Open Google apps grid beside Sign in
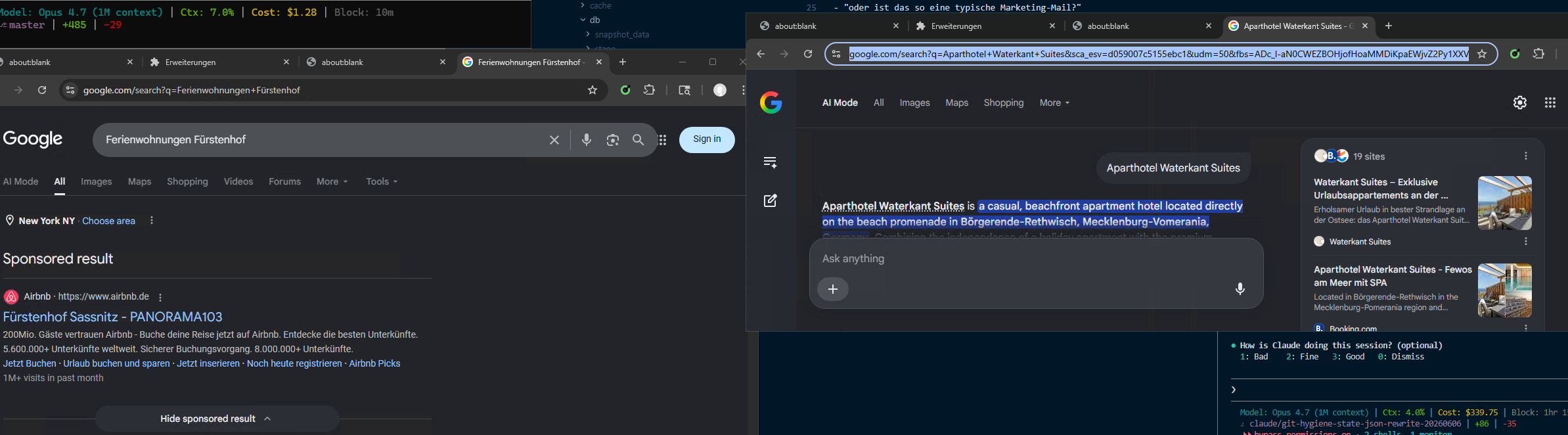The image size is (1568, 435). [663, 140]
